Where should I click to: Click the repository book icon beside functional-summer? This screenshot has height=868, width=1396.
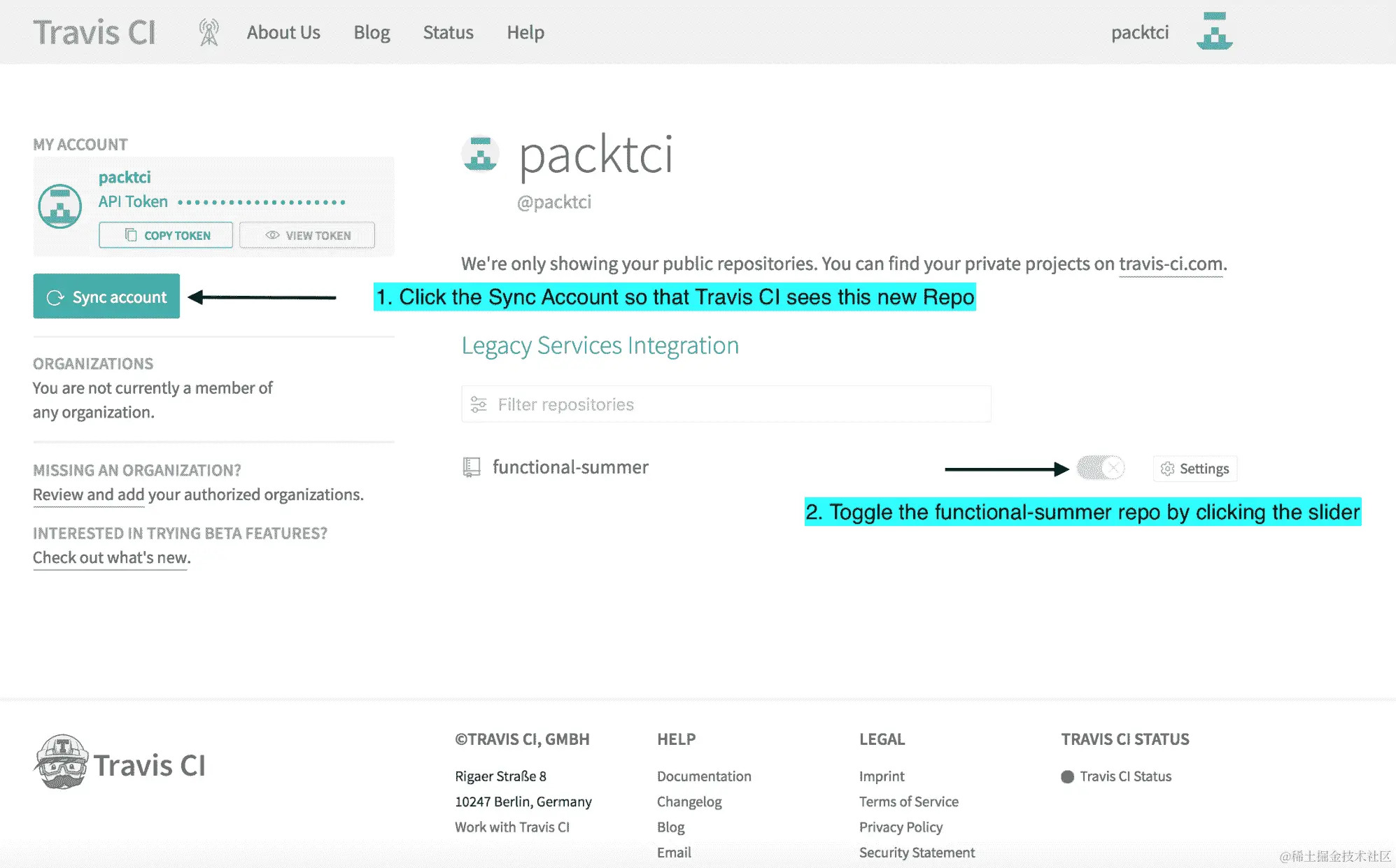[x=472, y=467]
